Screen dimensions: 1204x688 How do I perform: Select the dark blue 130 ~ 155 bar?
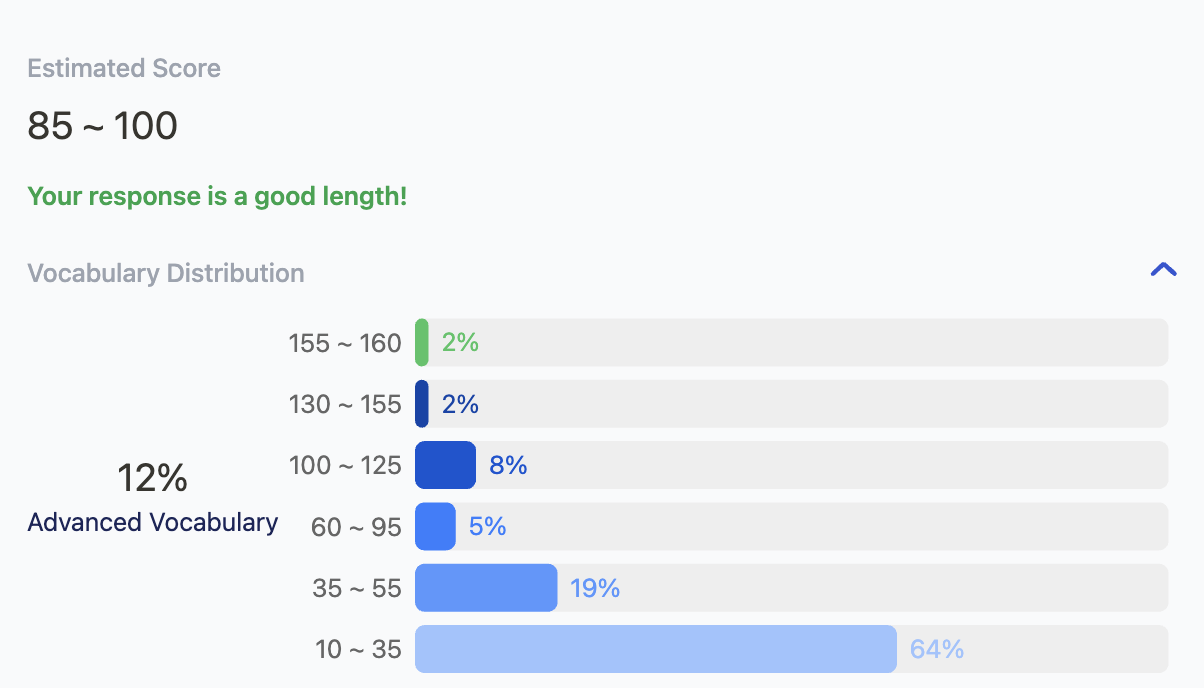pos(420,404)
